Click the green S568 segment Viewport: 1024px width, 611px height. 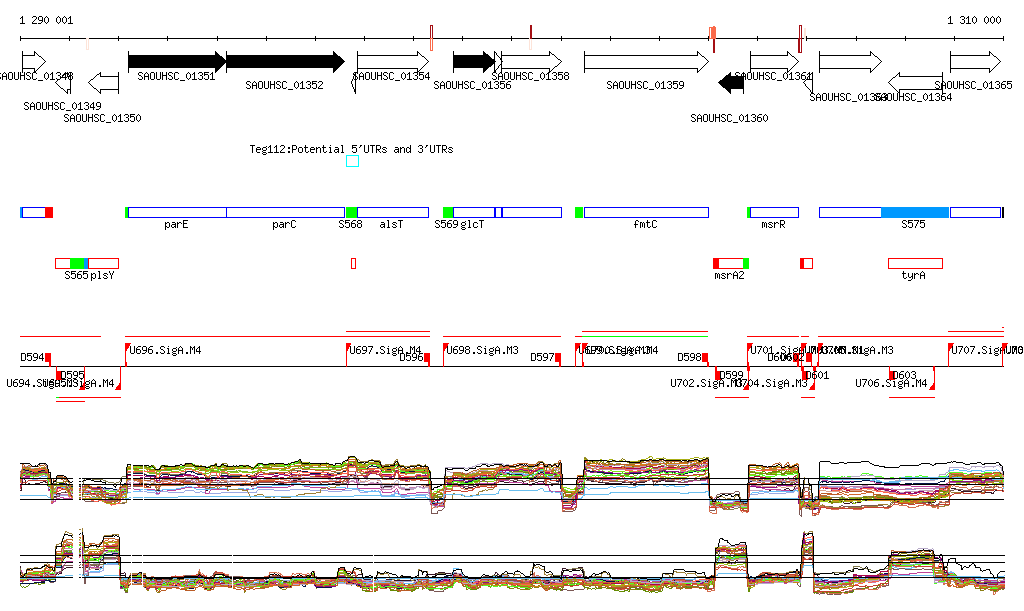tap(351, 212)
